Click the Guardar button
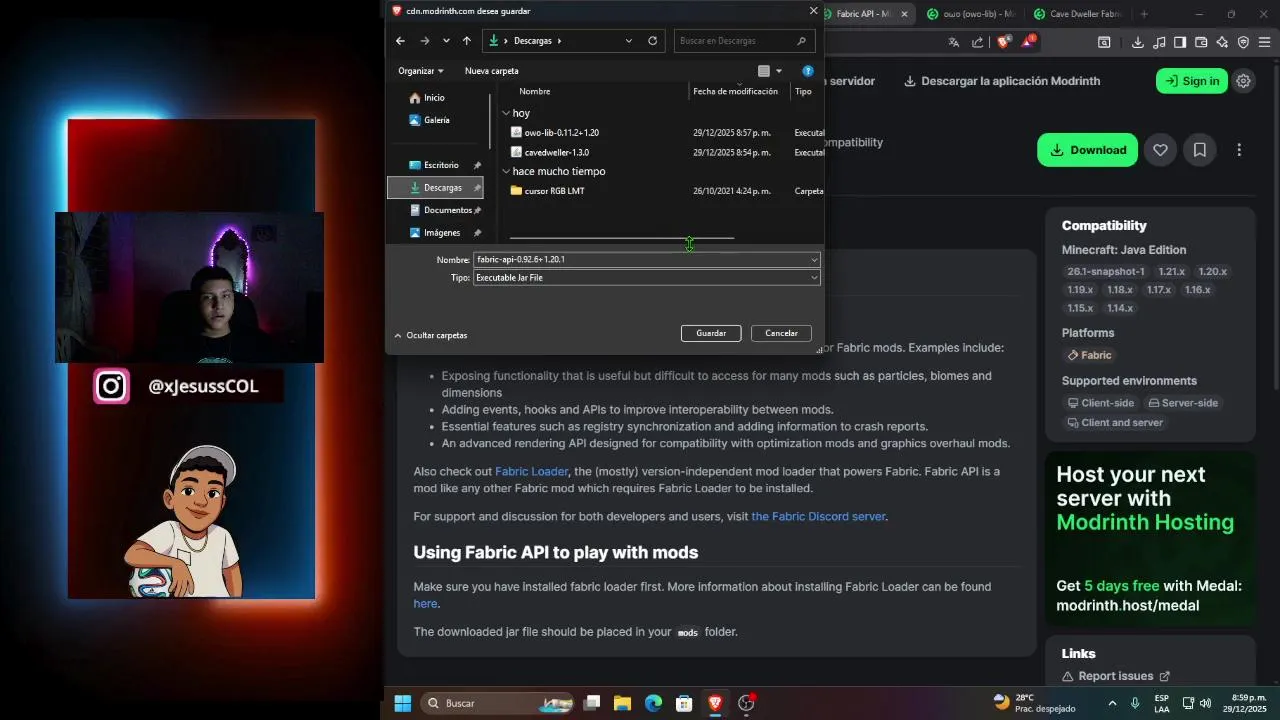This screenshot has height=720, width=1280. click(x=711, y=333)
